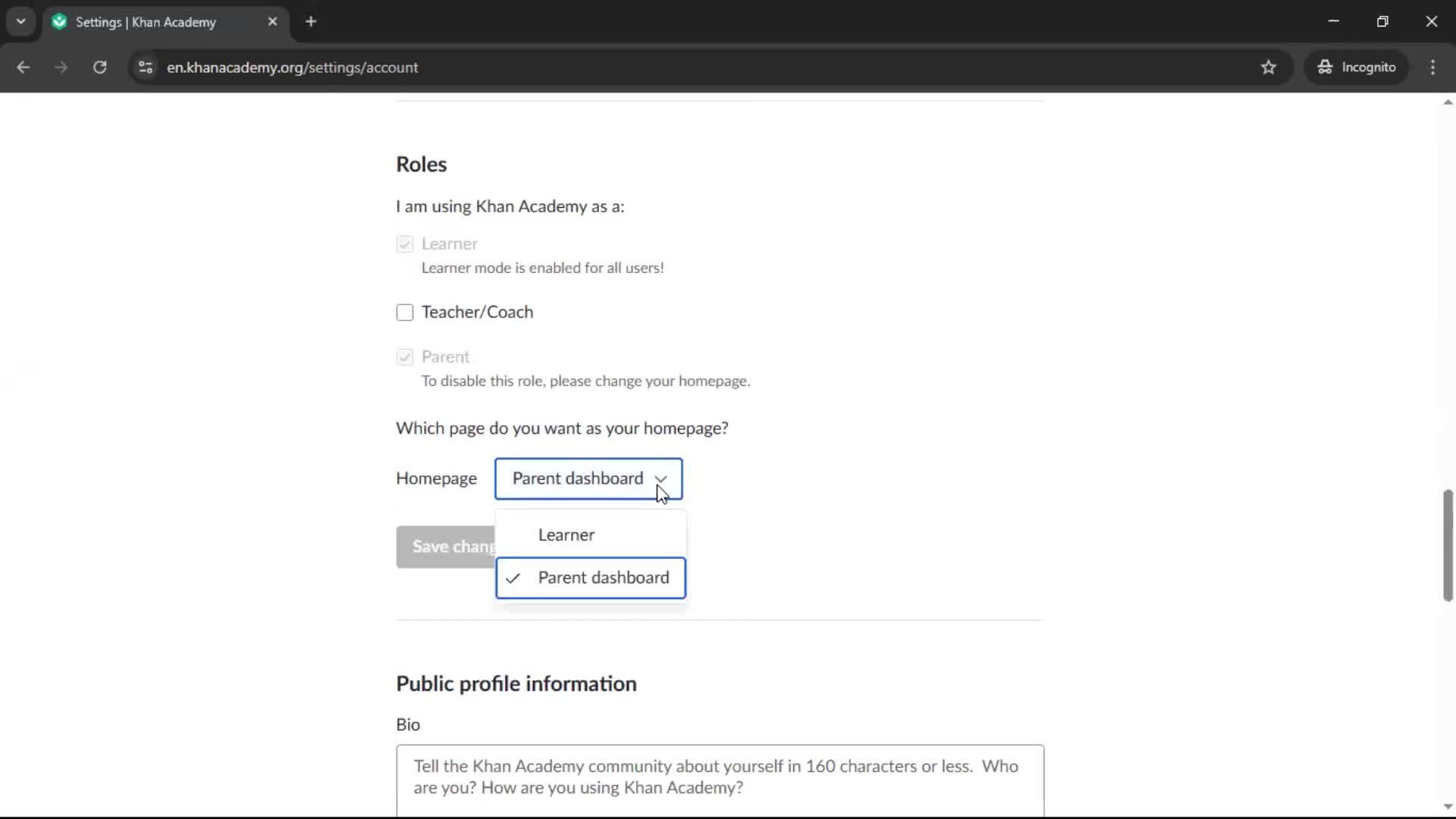Image resolution: width=1456 pixels, height=819 pixels.
Task: Go back to previous page
Action: (x=23, y=67)
